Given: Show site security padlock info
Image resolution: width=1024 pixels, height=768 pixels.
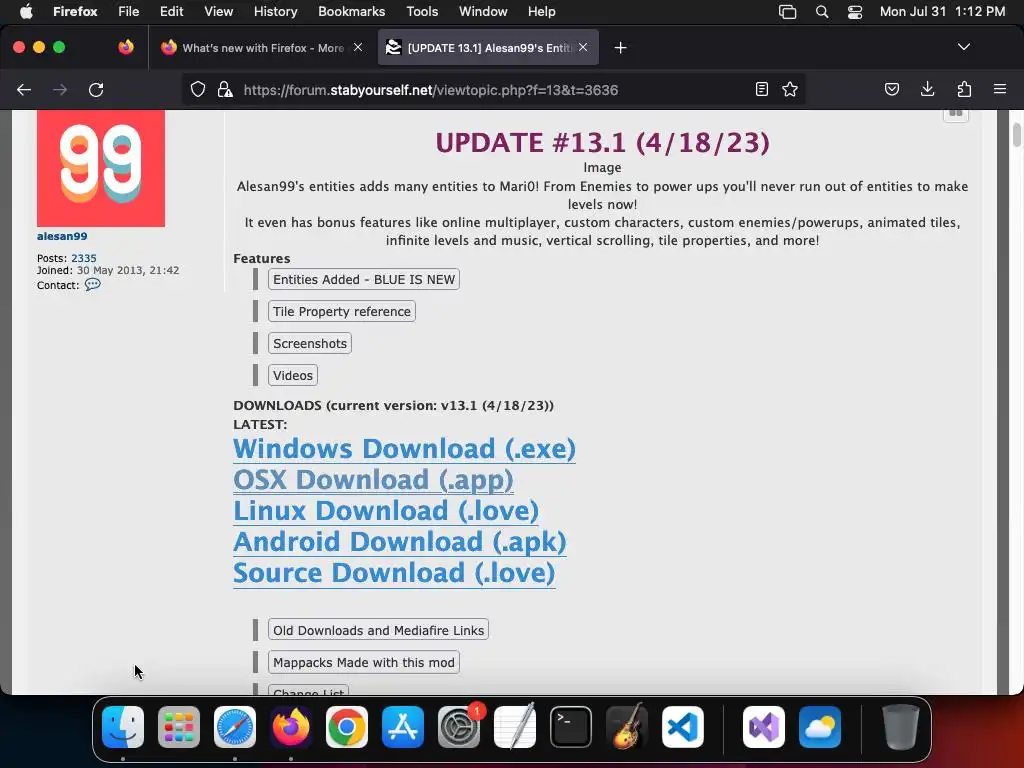Looking at the screenshot, I should point(225,89).
